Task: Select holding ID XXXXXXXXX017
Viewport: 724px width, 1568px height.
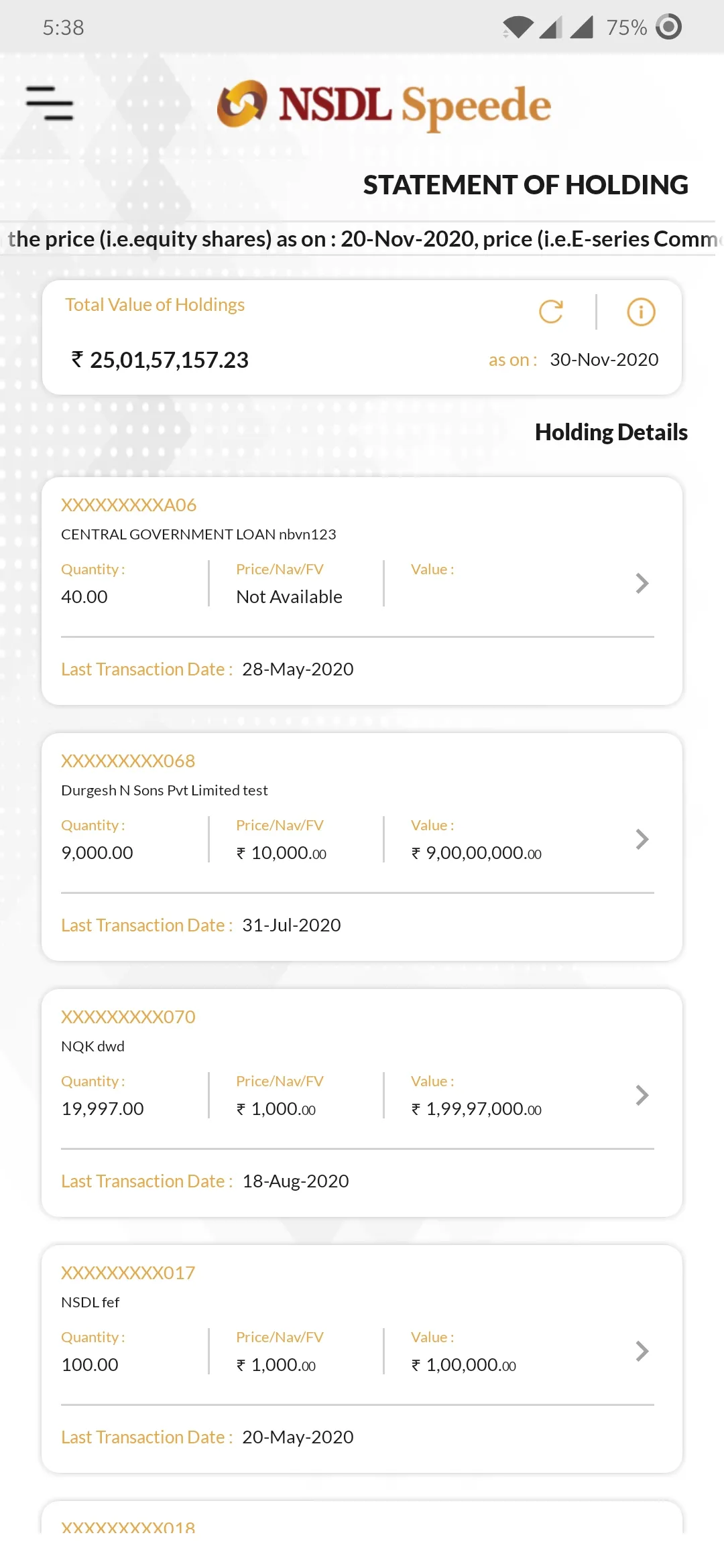Action: click(128, 1272)
